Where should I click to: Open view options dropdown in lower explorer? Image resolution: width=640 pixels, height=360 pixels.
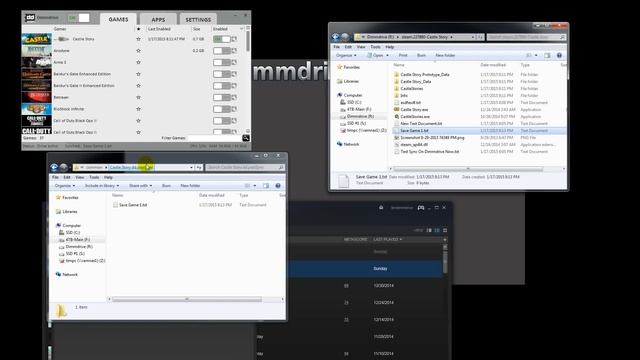255,186
